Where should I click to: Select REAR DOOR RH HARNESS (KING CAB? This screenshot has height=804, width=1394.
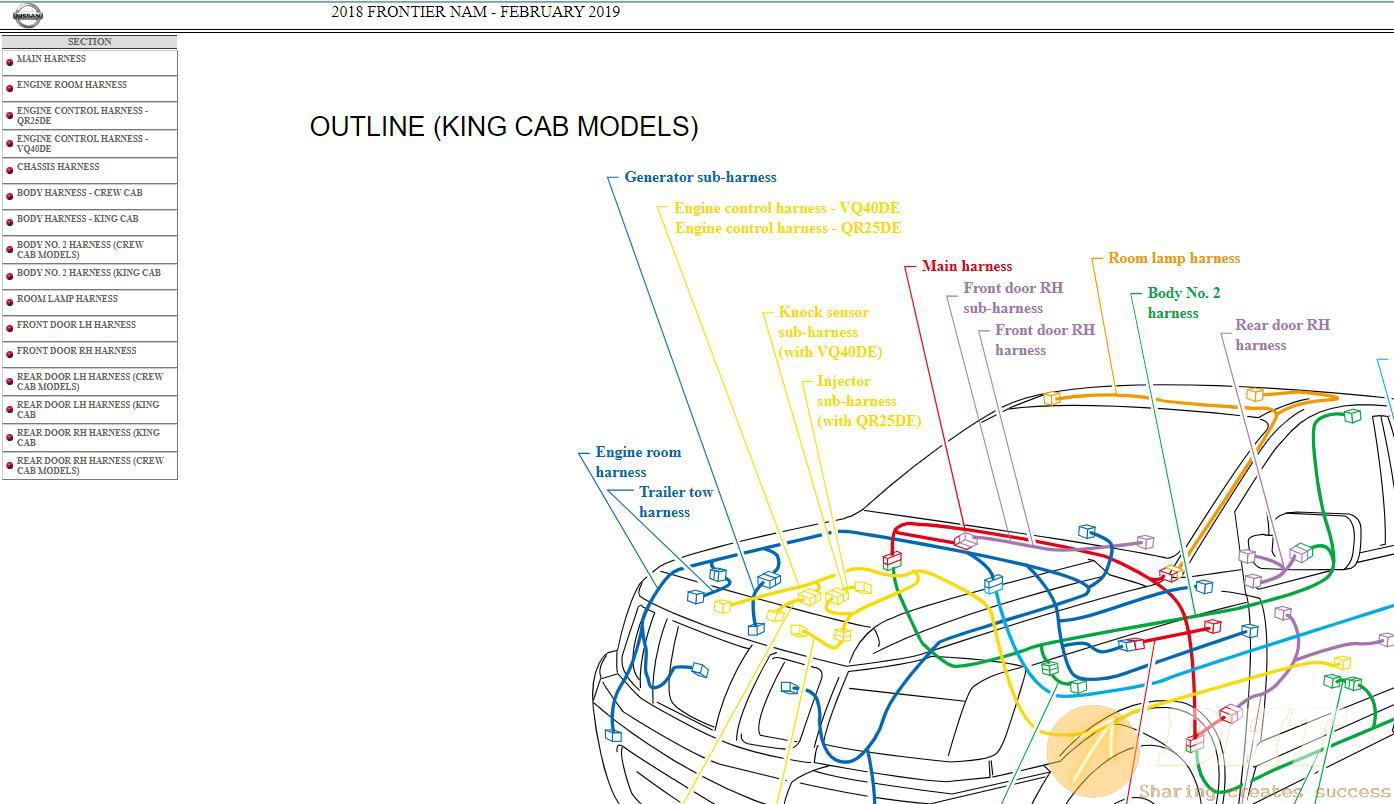click(88, 438)
